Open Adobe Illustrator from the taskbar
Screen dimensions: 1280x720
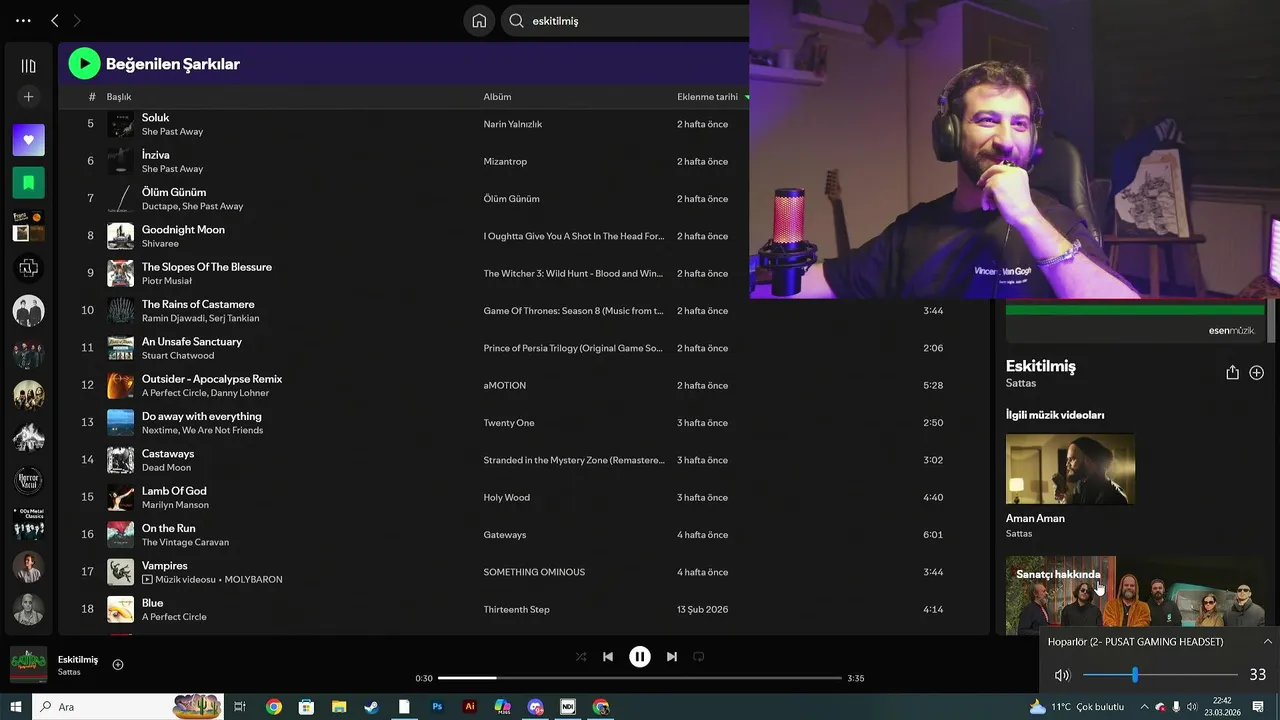[x=470, y=707]
